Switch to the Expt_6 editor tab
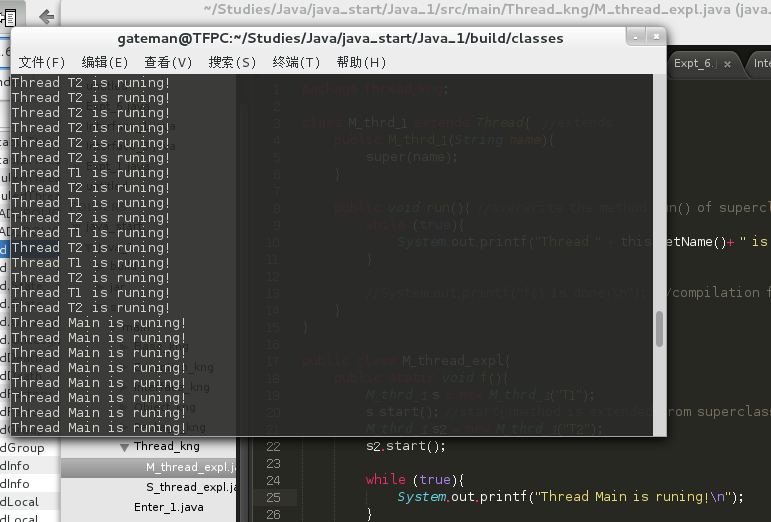The image size is (771, 522). pyautogui.click(x=697, y=63)
